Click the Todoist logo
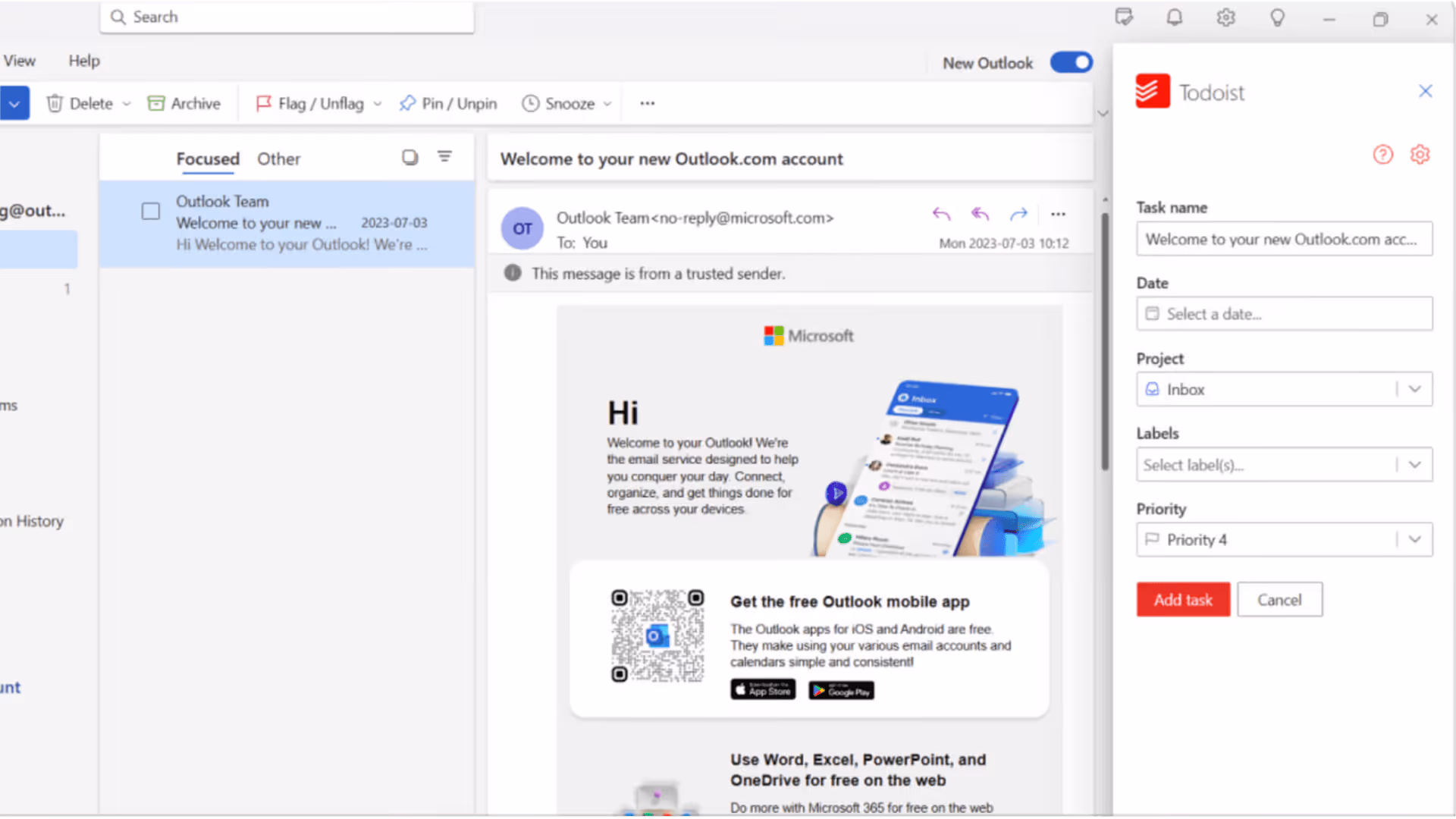 coord(1153,92)
